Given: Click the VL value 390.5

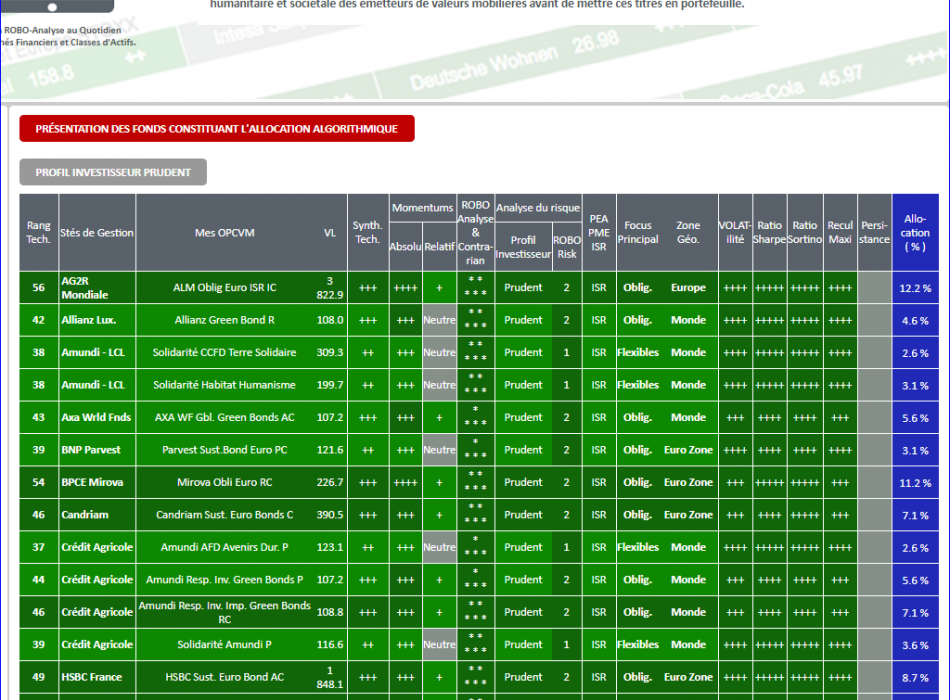Looking at the screenshot, I should [330, 515].
